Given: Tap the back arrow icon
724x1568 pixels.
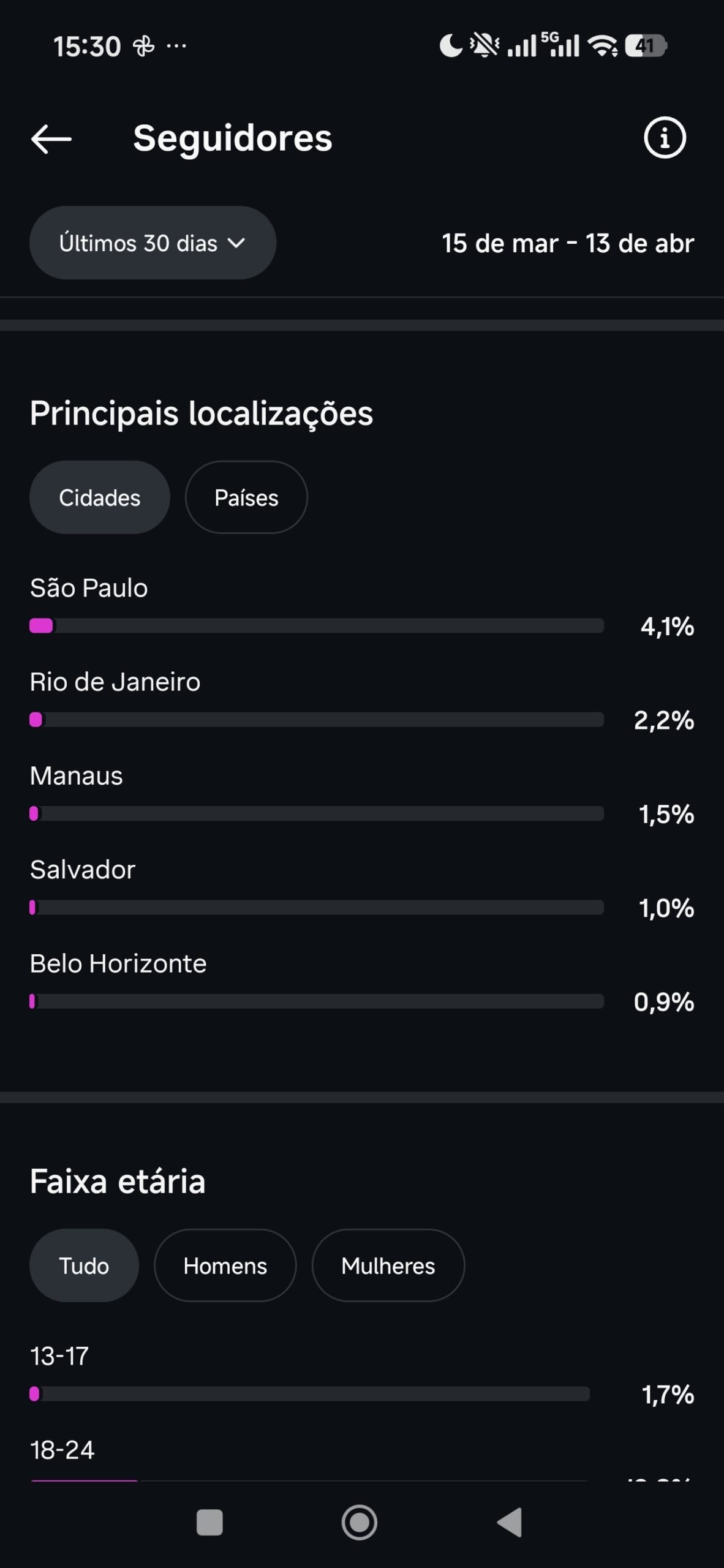Looking at the screenshot, I should (51, 138).
